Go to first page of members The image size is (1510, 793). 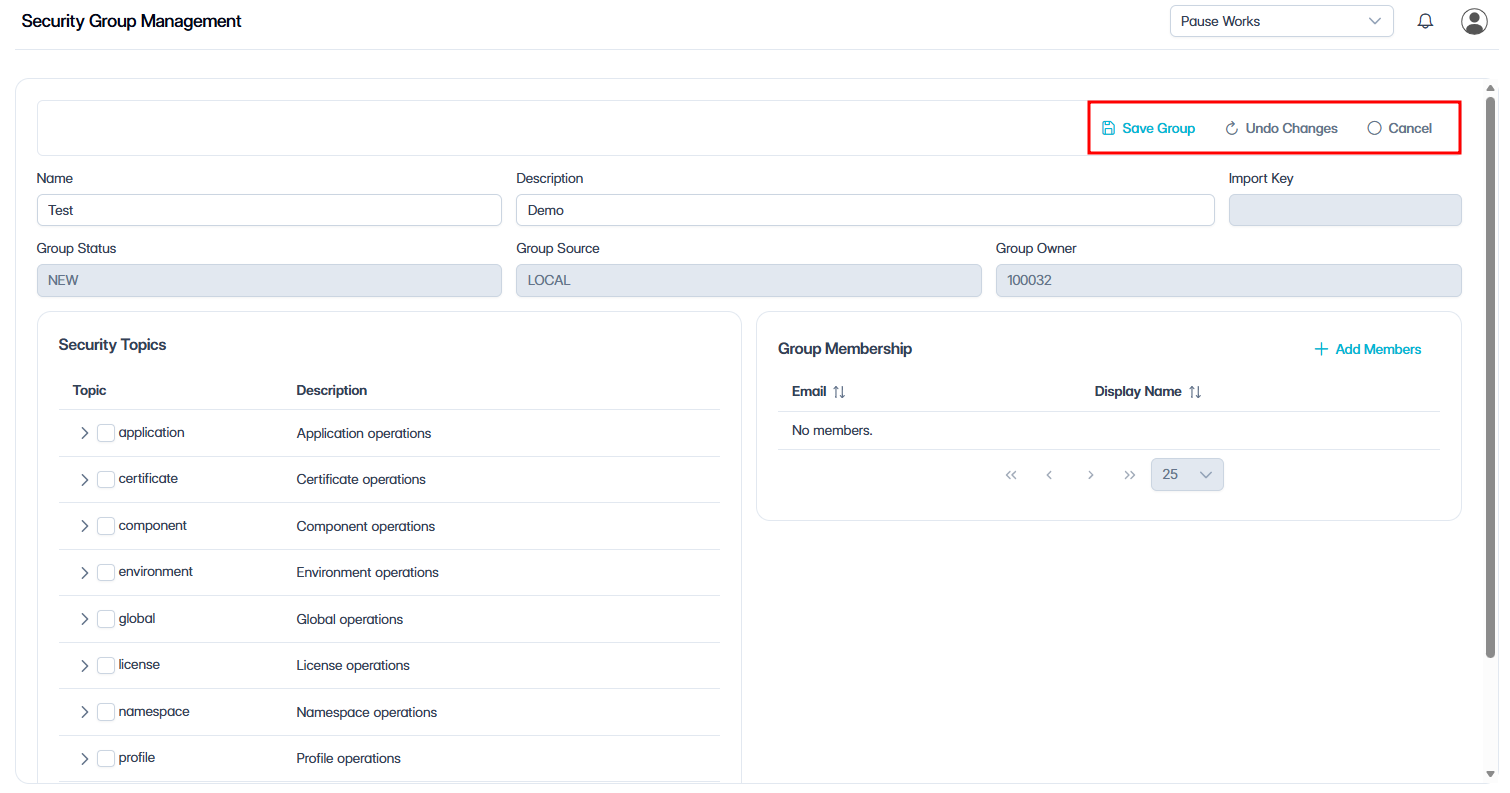tap(1011, 475)
